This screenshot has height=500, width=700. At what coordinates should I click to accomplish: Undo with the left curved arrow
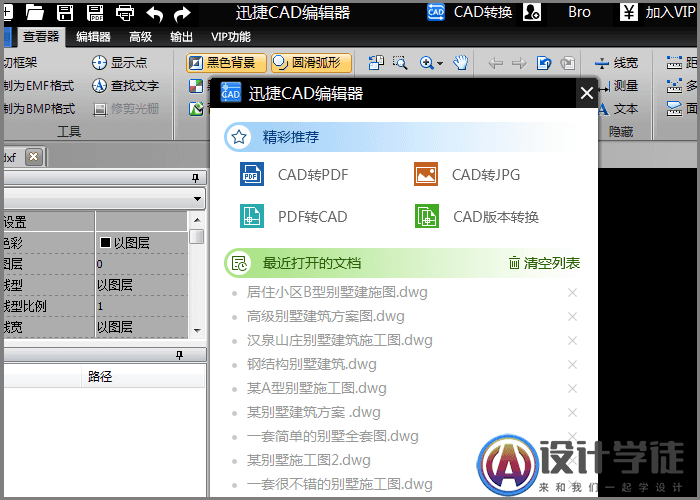pos(154,14)
